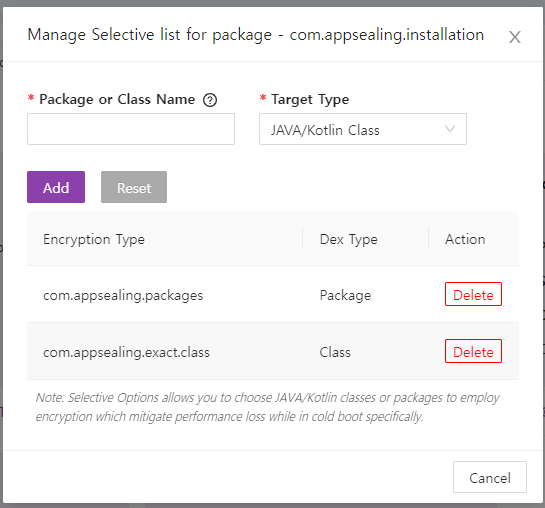Delete the com.appsealing.packages entry

click(473, 294)
